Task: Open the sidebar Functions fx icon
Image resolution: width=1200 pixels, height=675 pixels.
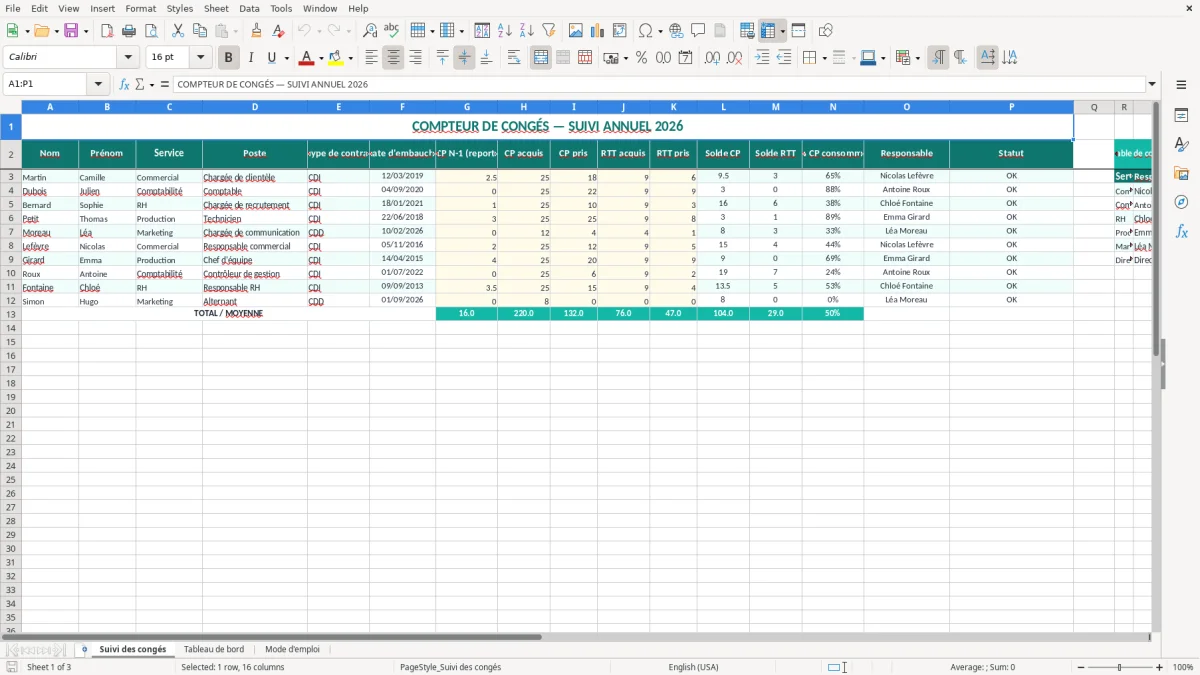Action: (1181, 231)
